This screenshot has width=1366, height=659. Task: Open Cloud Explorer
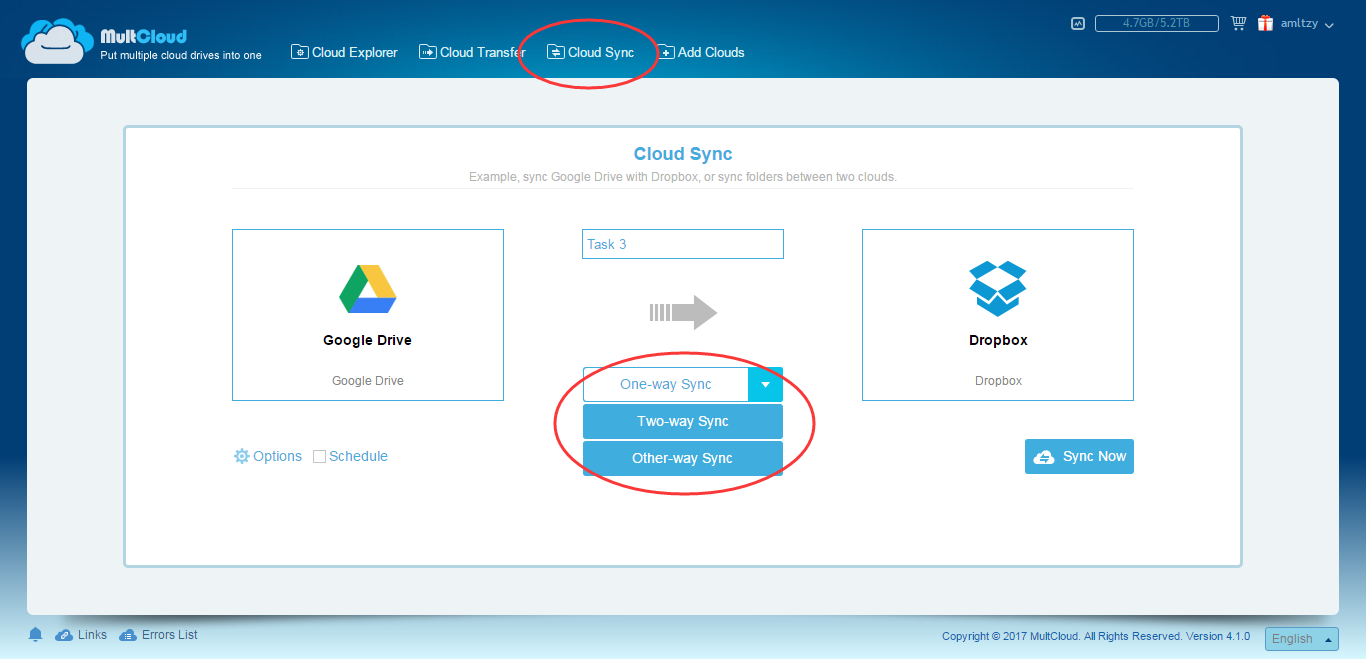[344, 52]
